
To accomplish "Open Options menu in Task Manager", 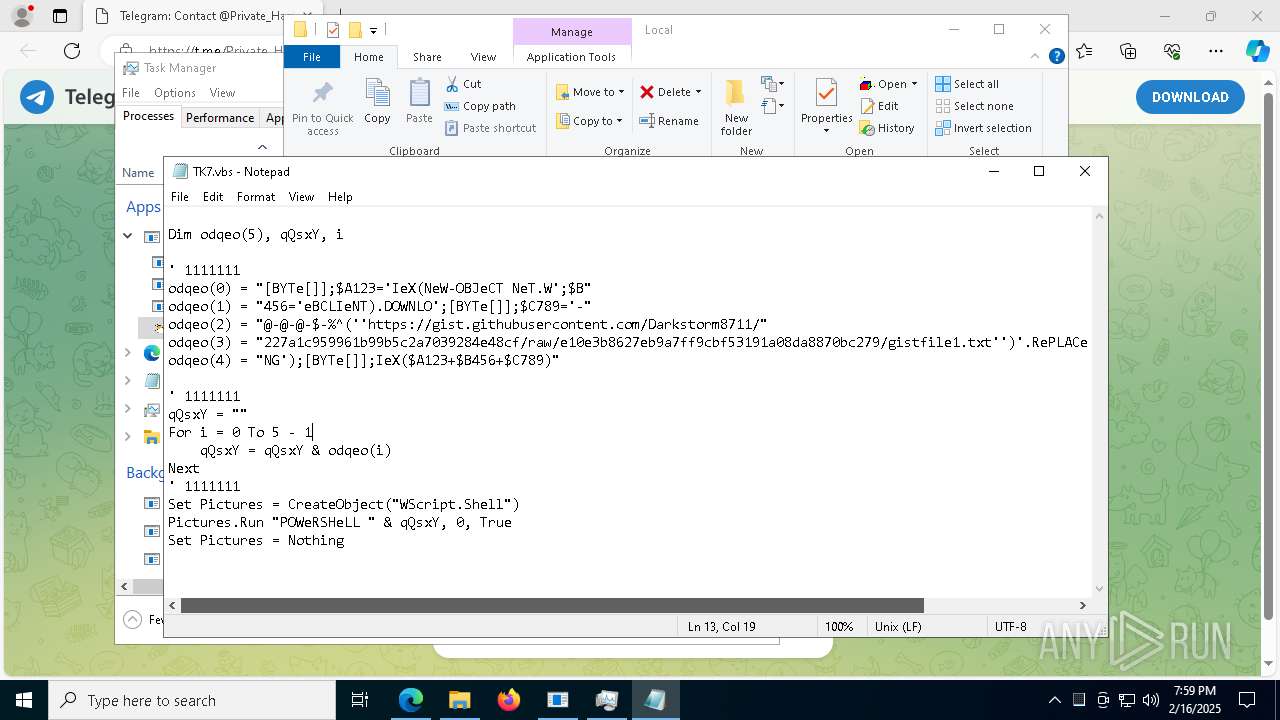I will click(175, 93).
